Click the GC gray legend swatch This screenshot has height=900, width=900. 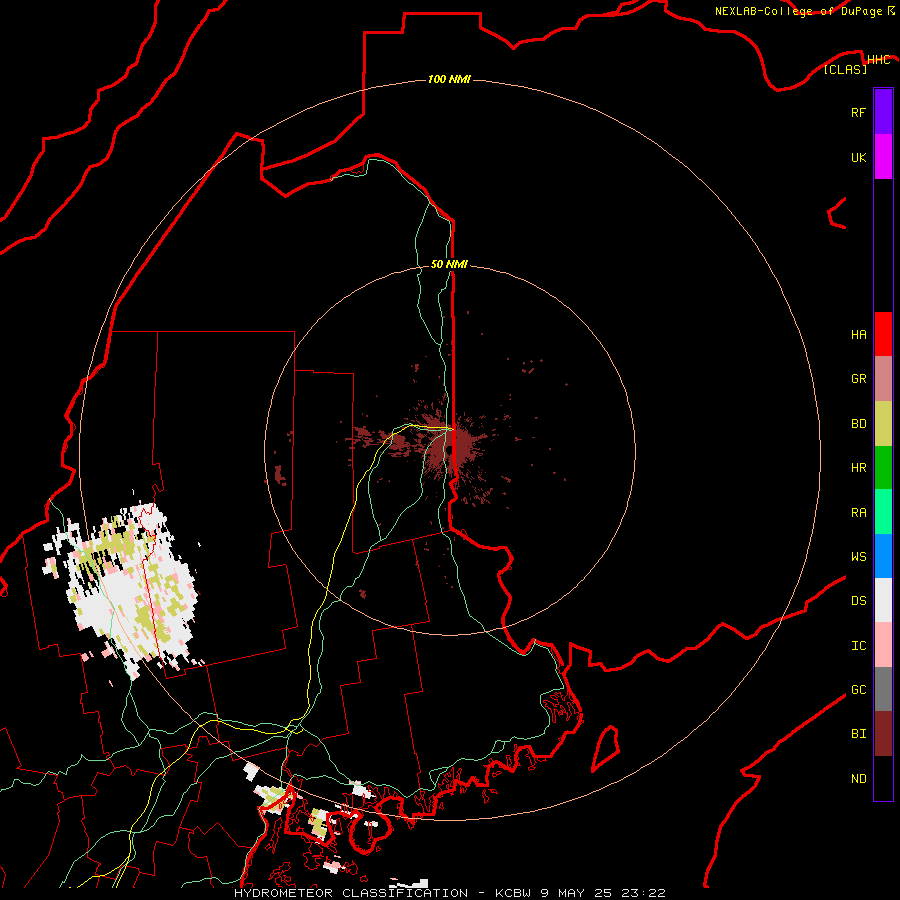click(883, 689)
